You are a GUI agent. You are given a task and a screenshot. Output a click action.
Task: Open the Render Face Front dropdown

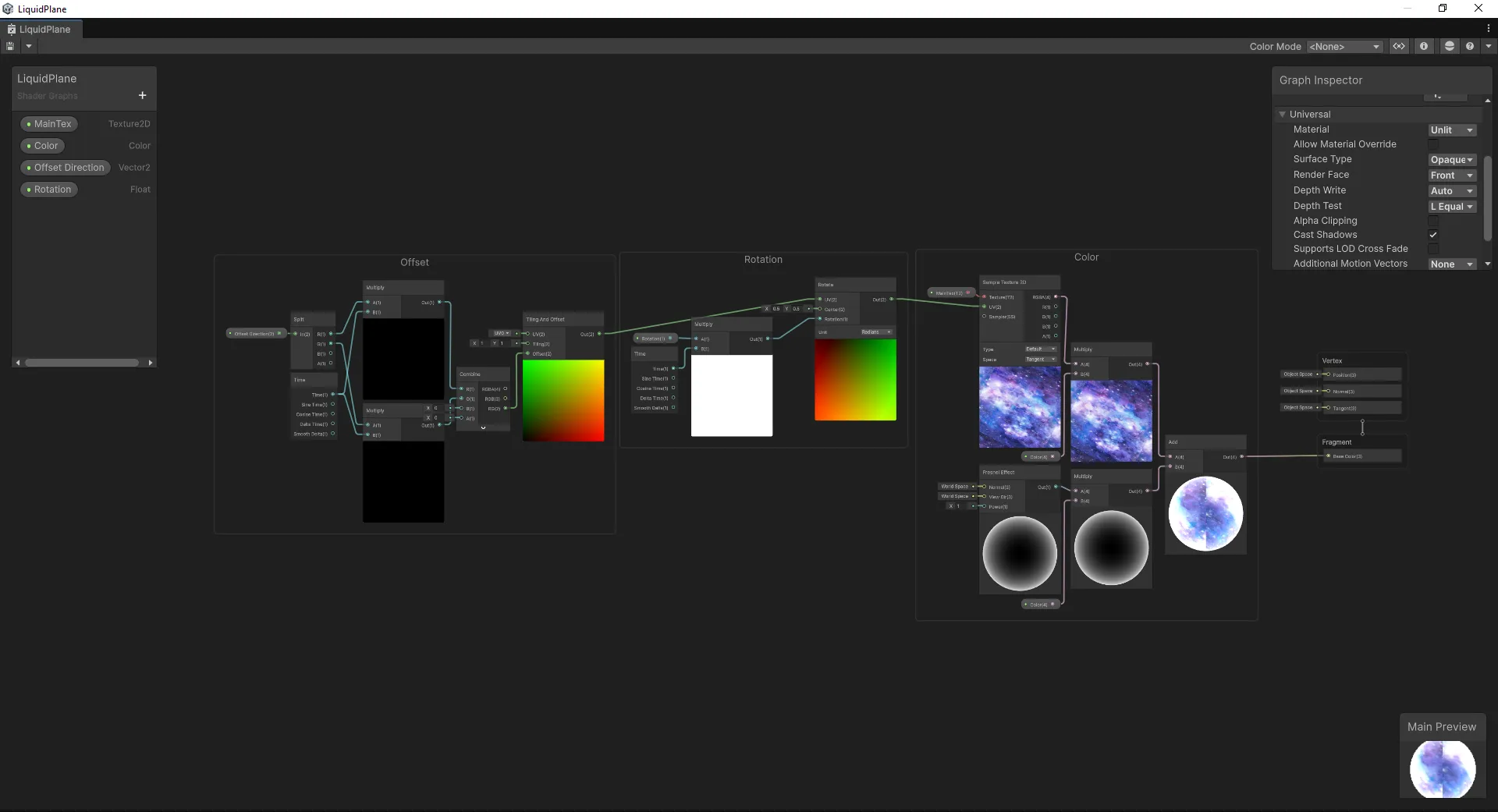tap(1451, 176)
